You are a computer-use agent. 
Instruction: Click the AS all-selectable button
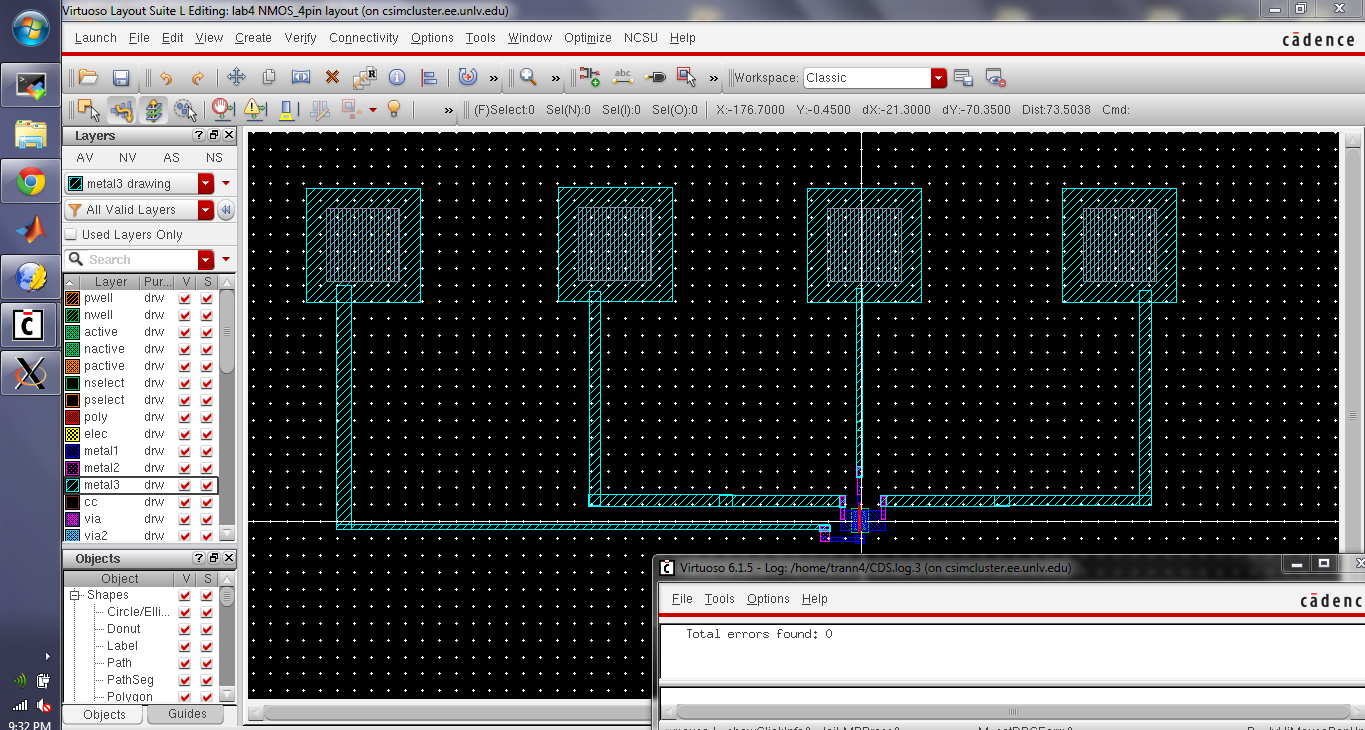coord(172,158)
